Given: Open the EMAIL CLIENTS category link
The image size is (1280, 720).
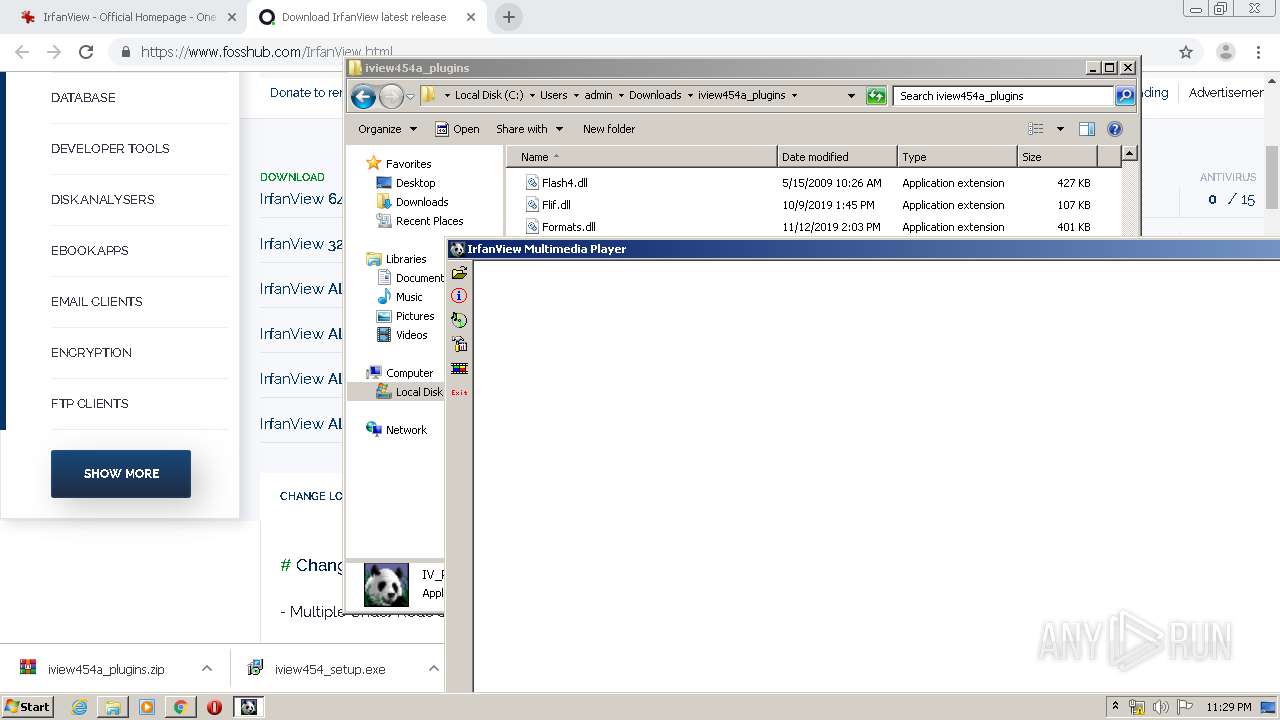Looking at the screenshot, I should tap(97, 301).
